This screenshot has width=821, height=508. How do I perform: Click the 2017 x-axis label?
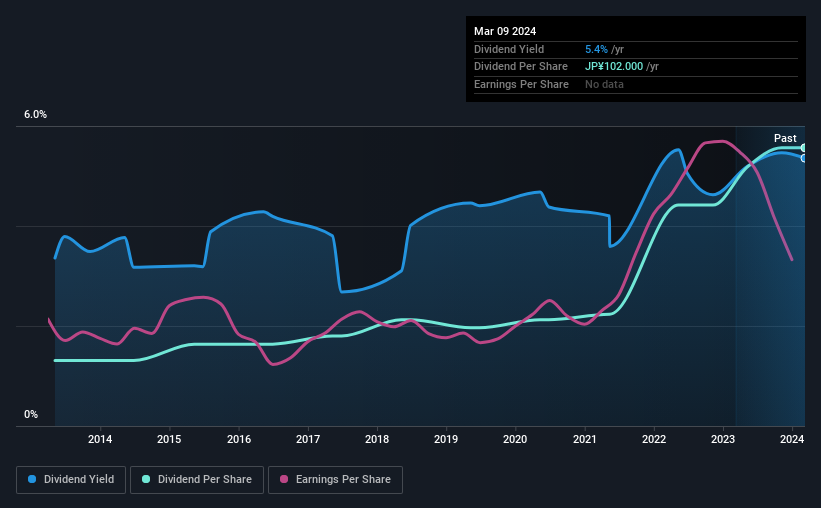(x=308, y=439)
